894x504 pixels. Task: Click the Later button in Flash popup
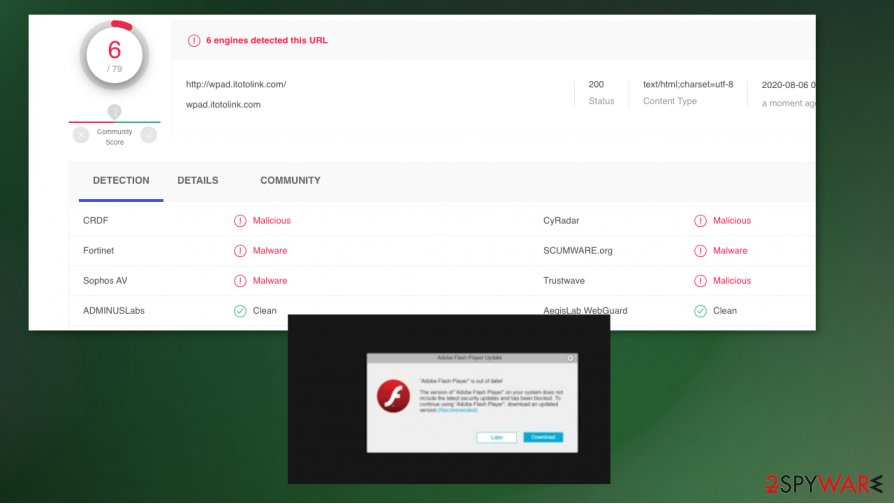pos(497,437)
